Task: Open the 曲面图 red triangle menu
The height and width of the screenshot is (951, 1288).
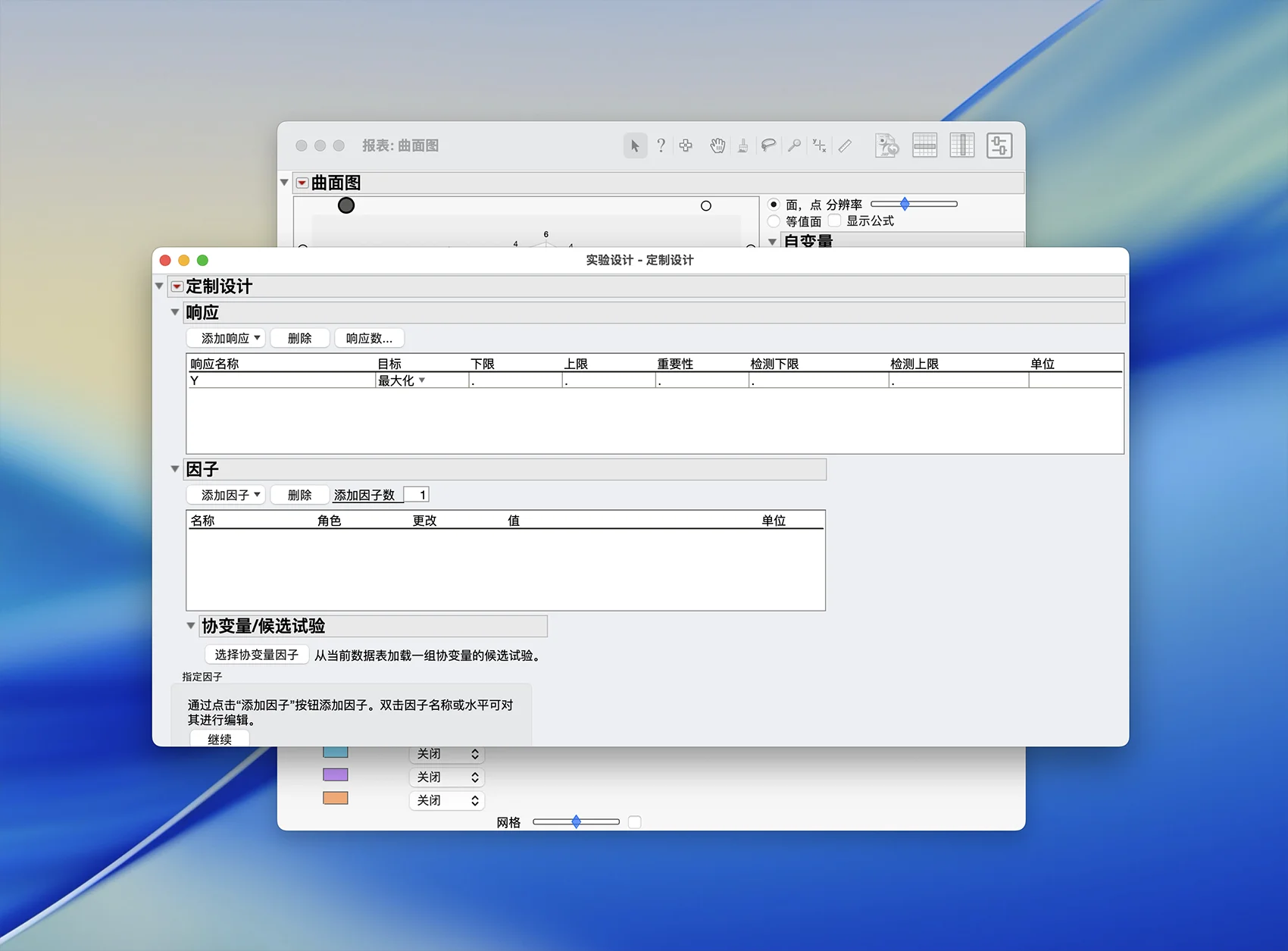Action: (x=302, y=183)
